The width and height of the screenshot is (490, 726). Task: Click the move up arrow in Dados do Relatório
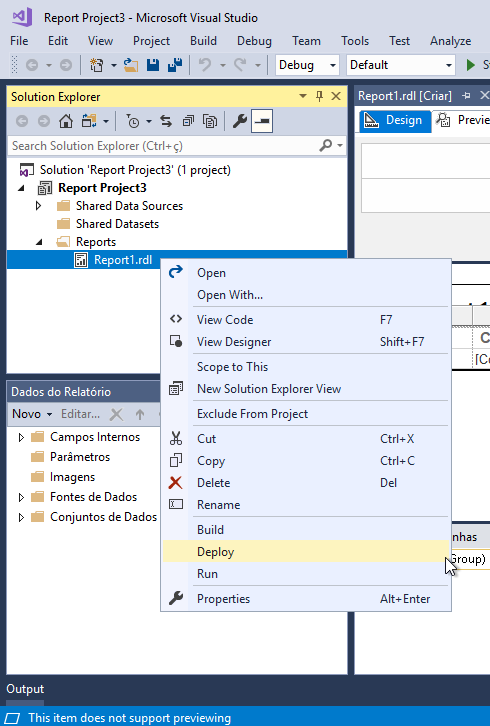[x=140, y=414]
